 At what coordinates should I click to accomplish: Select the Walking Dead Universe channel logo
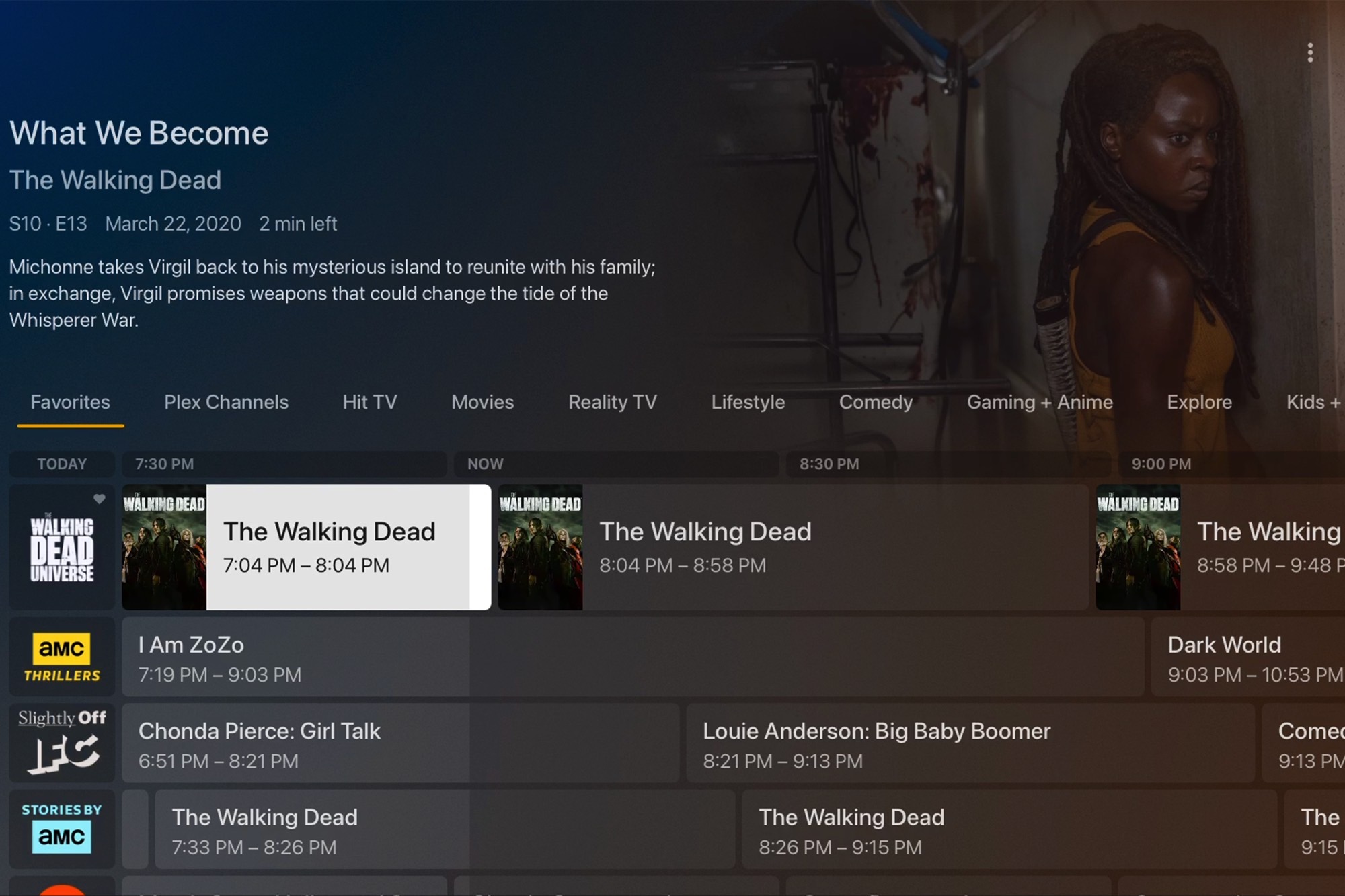pyautogui.click(x=62, y=547)
